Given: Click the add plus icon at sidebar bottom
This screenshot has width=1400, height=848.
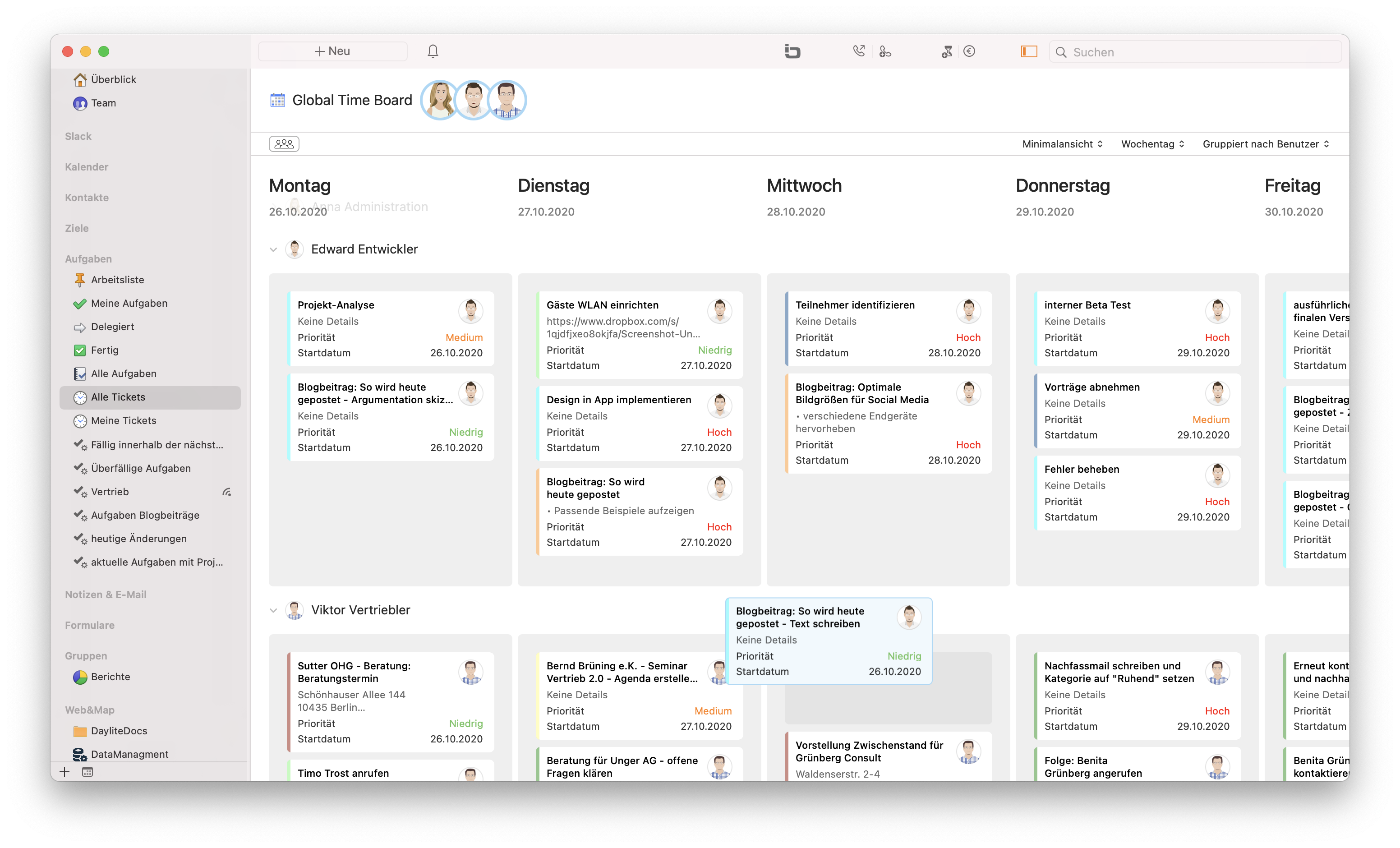Looking at the screenshot, I should (65, 772).
